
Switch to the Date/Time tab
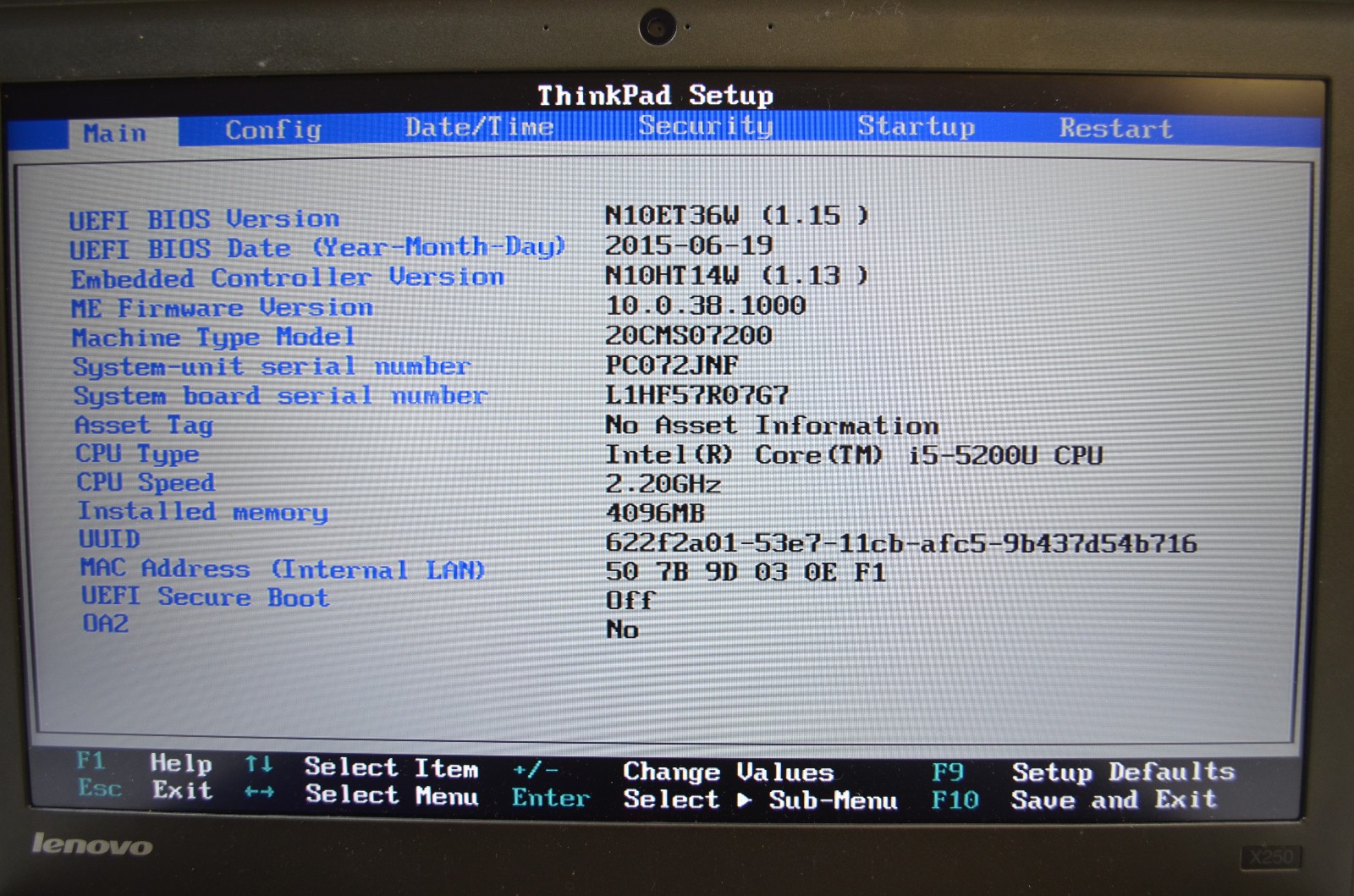point(479,128)
